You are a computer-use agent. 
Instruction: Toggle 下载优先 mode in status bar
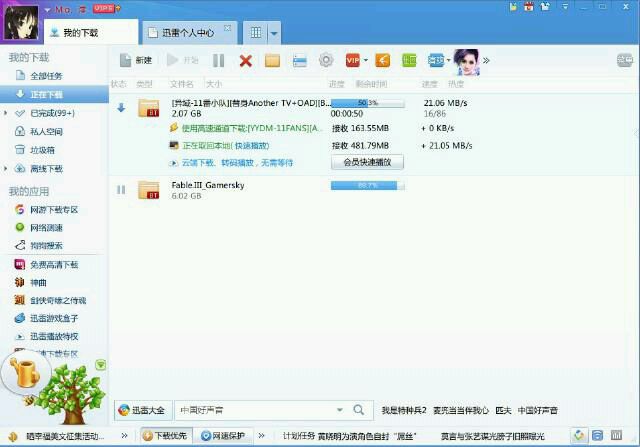point(166,436)
